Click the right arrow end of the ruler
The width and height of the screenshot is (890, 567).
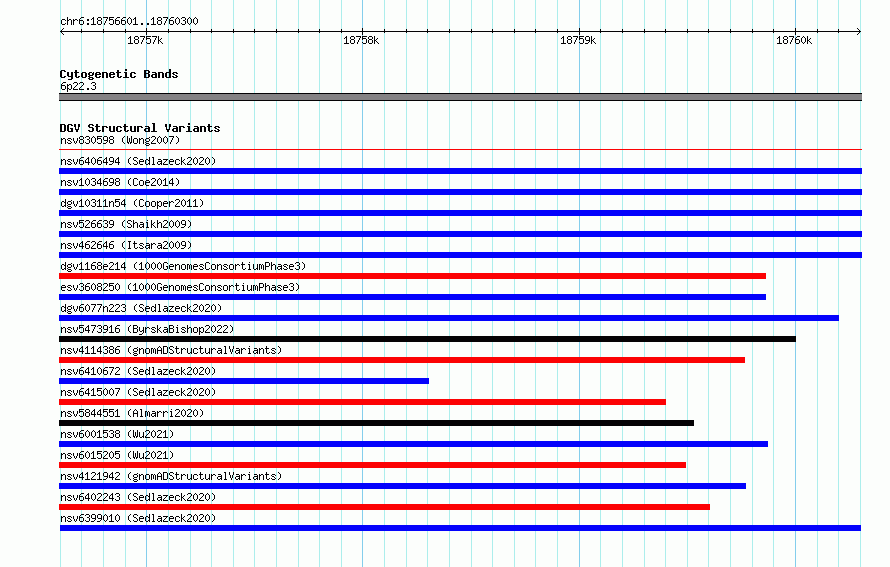coord(859,32)
